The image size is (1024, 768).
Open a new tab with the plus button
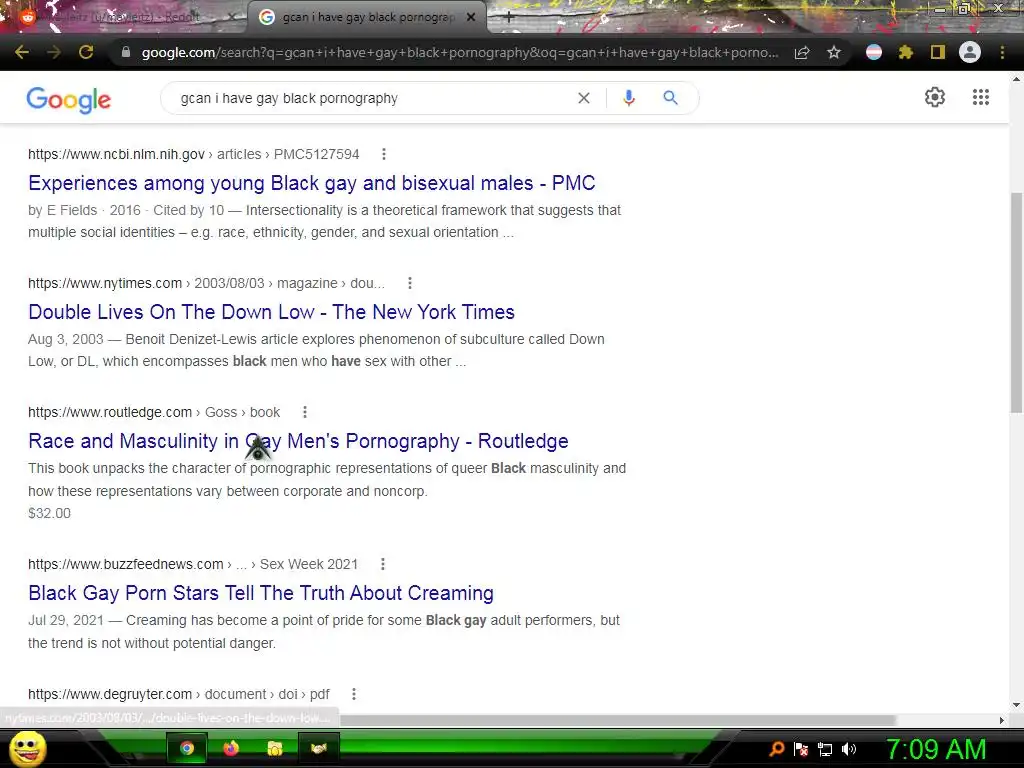pyautogui.click(x=509, y=18)
